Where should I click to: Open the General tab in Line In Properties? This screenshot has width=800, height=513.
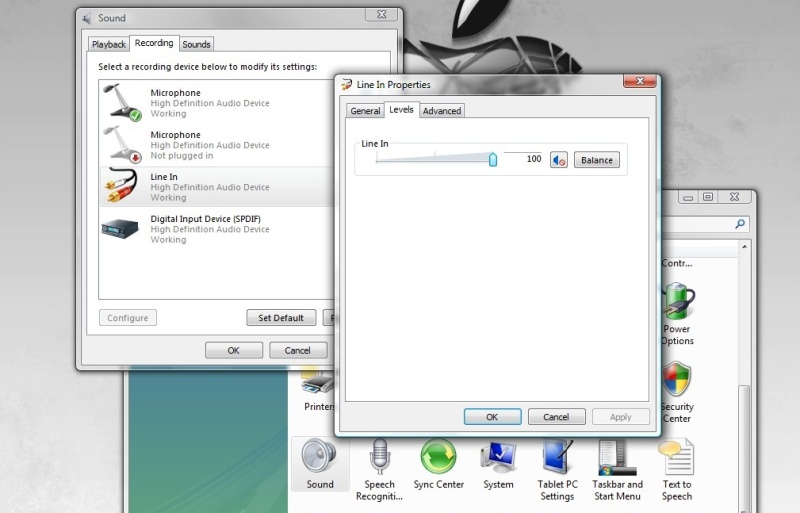coord(365,111)
